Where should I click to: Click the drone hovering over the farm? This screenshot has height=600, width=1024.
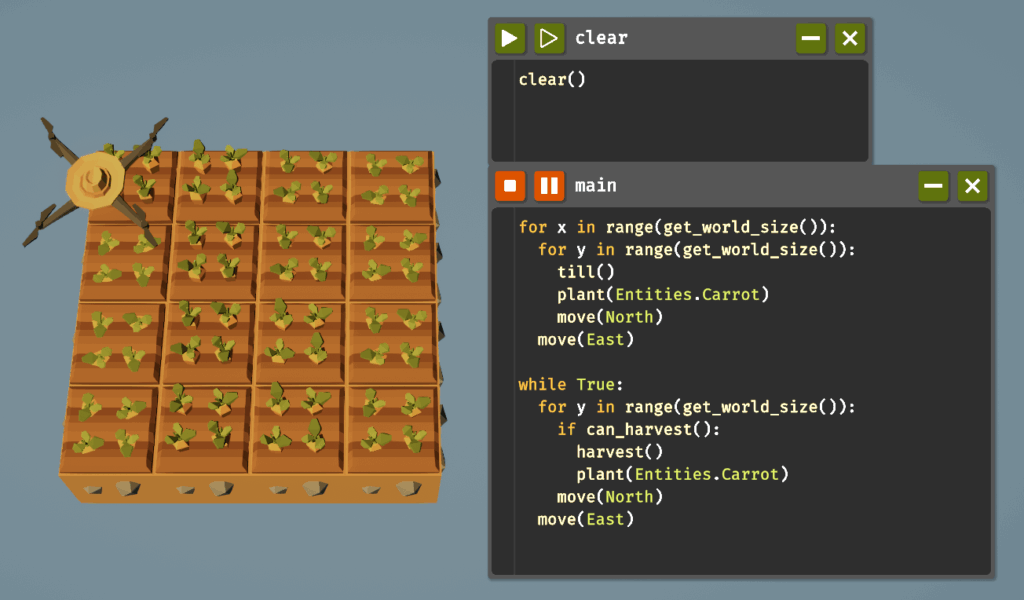pyautogui.click(x=95, y=182)
